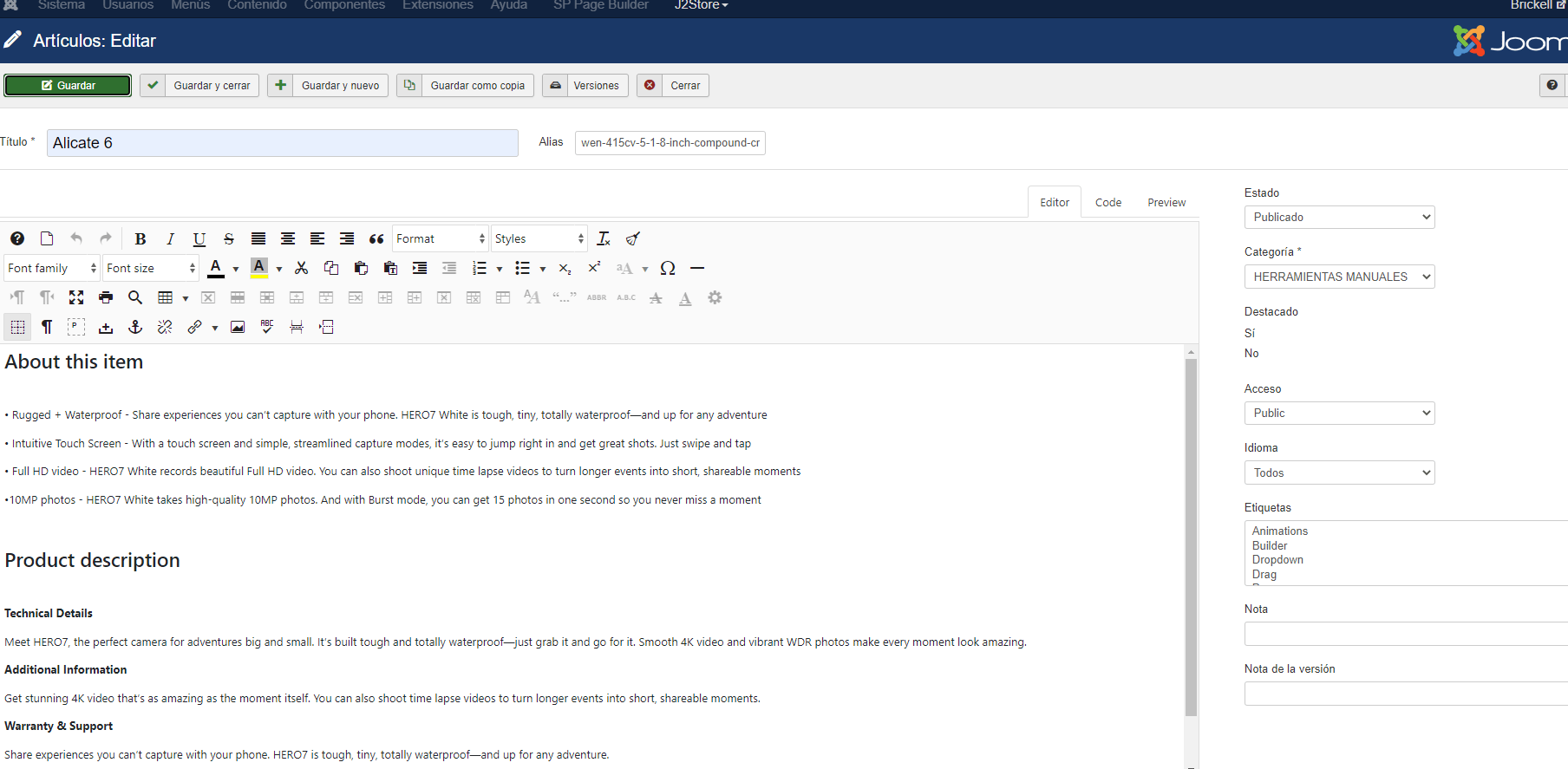Open Versiones button

coord(585,85)
